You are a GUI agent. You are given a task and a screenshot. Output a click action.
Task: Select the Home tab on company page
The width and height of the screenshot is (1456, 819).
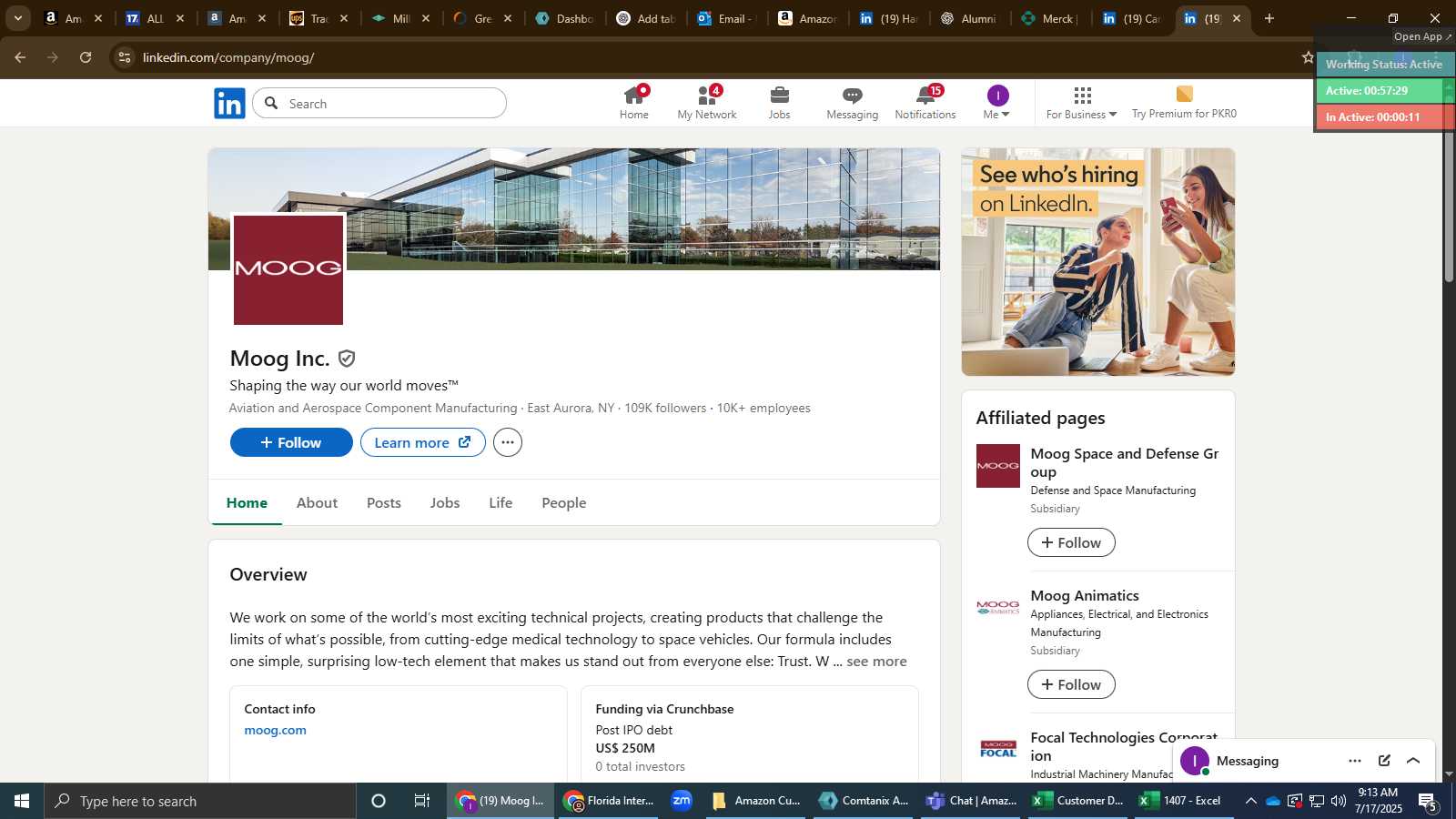point(247,502)
